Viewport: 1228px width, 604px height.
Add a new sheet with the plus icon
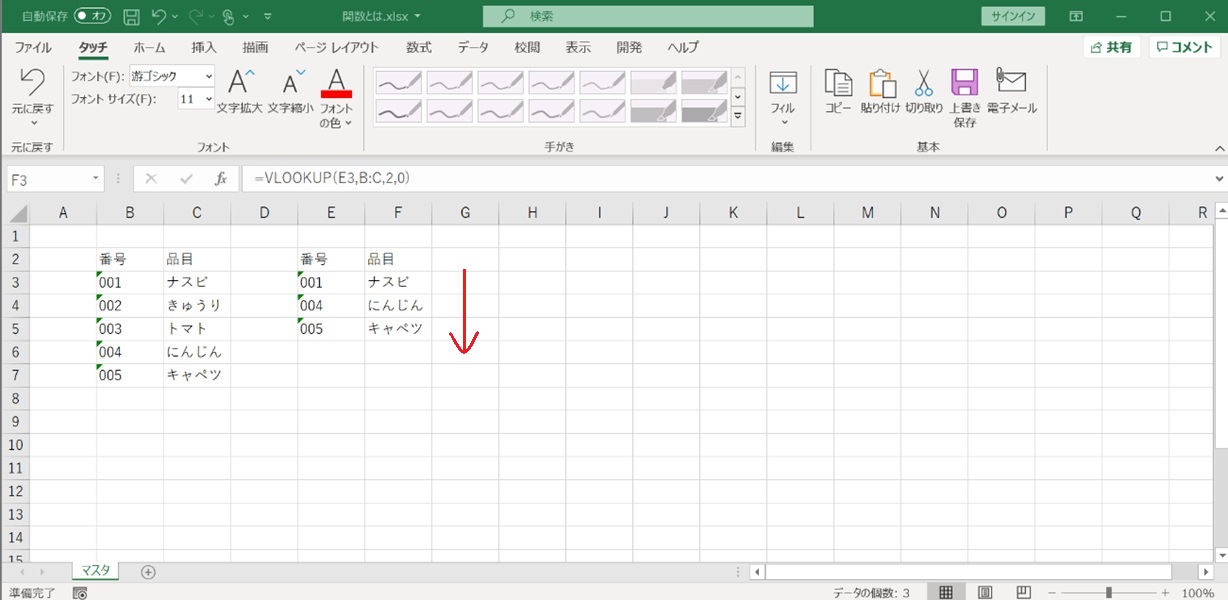[148, 572]
